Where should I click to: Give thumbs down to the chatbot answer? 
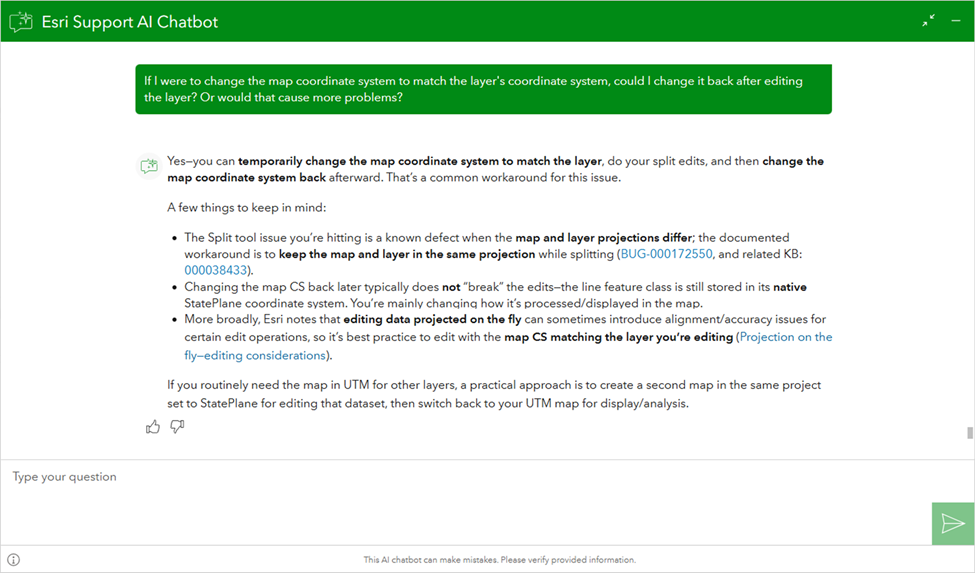coord(177,426)
